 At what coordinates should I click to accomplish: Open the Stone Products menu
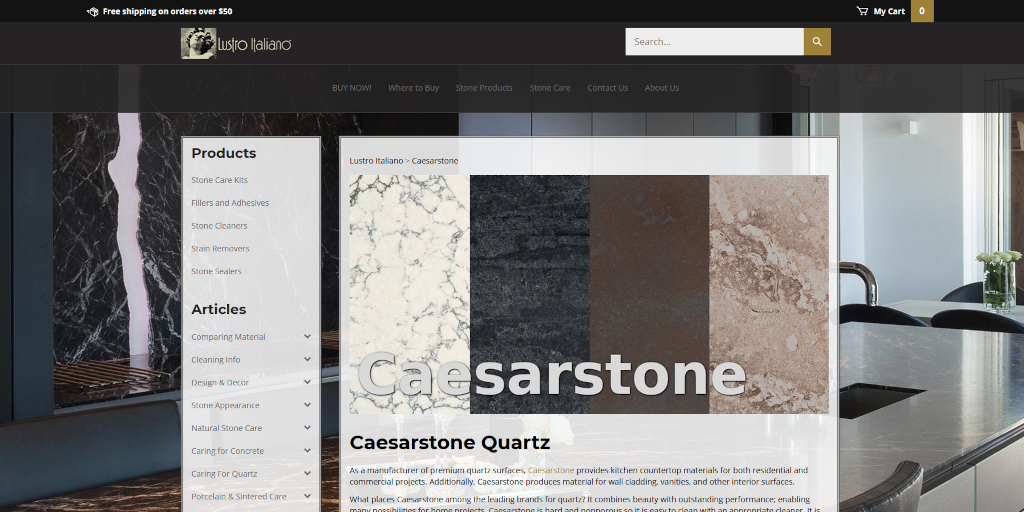click(x=484, y=88)
